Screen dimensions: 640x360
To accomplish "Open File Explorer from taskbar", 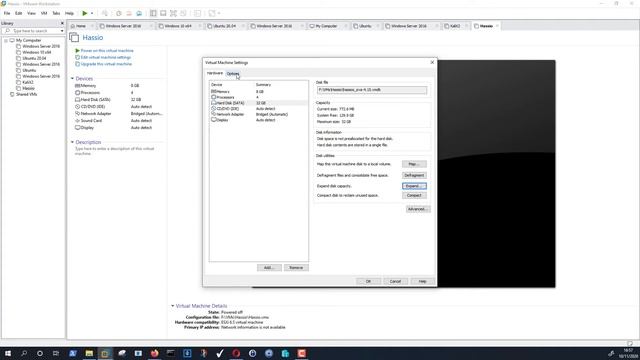I will pyautogui.click(x=89, y=353).
